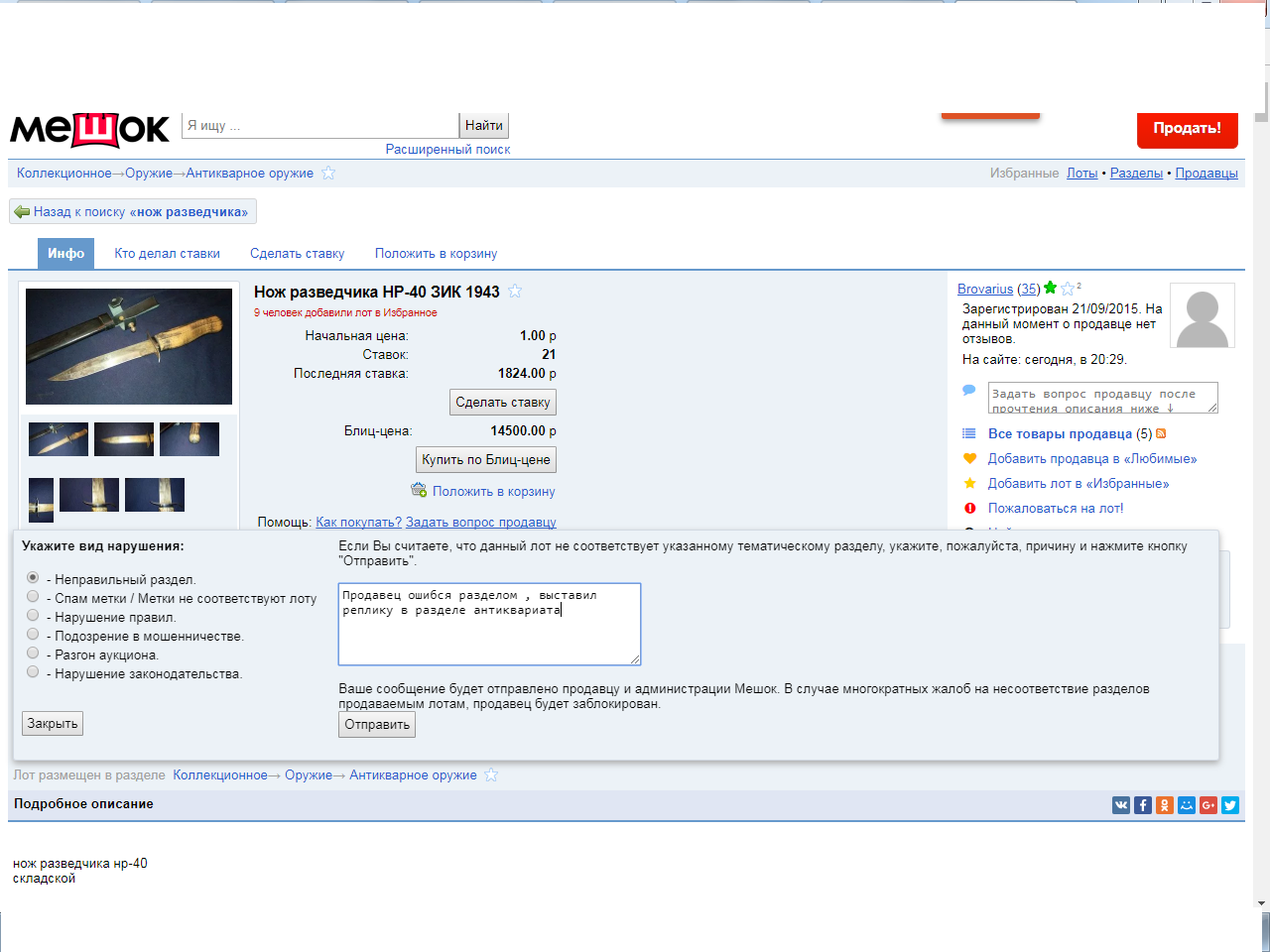Focus the question-to-seller text box
Screen dimensions: 1270x952
pos(1102,398)
